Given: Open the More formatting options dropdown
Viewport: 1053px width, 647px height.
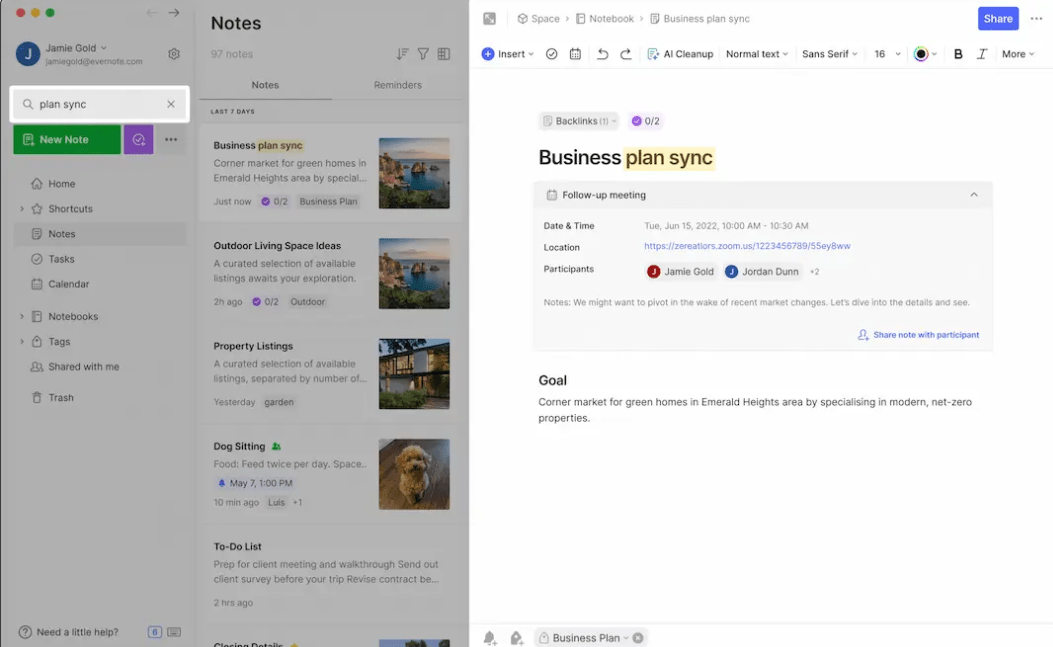Looking at the screenshot, I should (1018, 54).
